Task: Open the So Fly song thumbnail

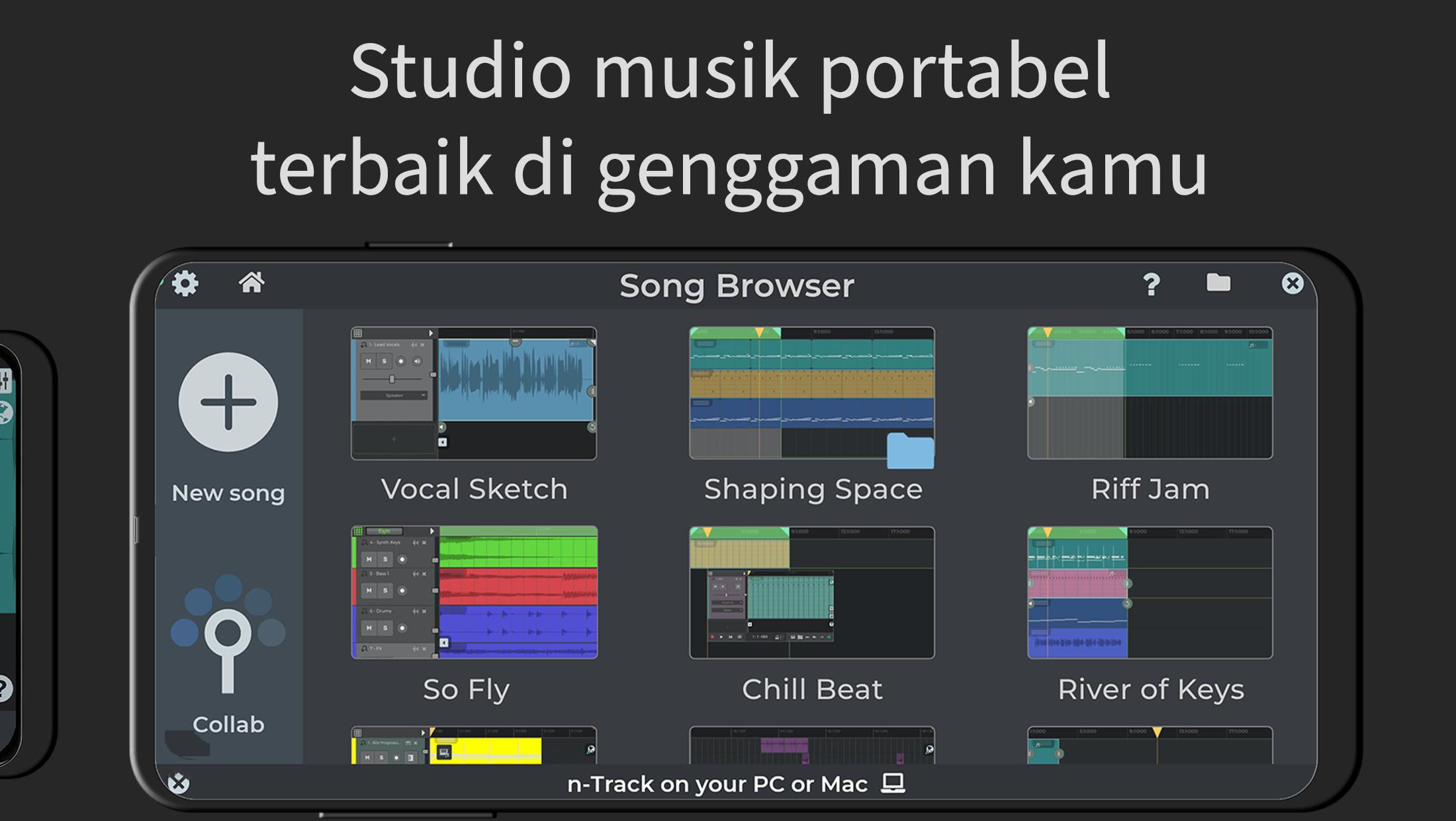Action: point(474,593)
